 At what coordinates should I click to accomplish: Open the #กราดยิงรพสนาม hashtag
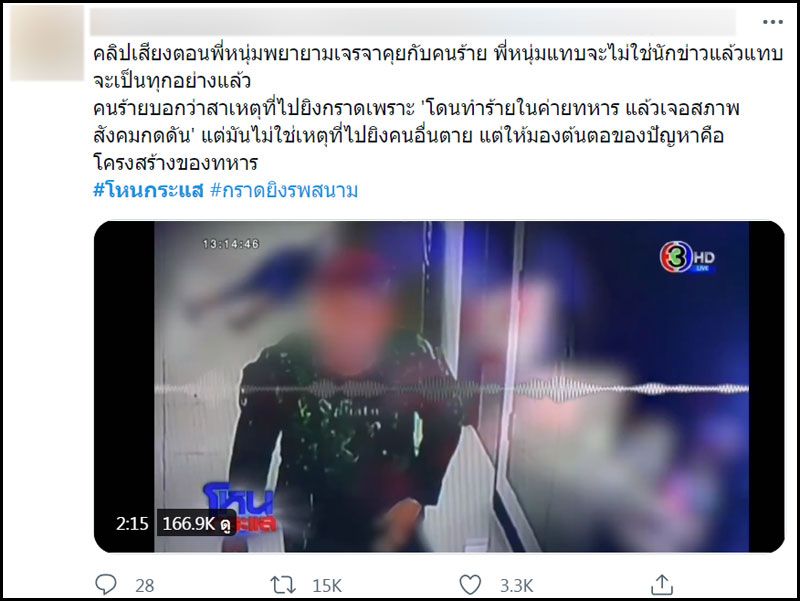(x=284, y=190)
